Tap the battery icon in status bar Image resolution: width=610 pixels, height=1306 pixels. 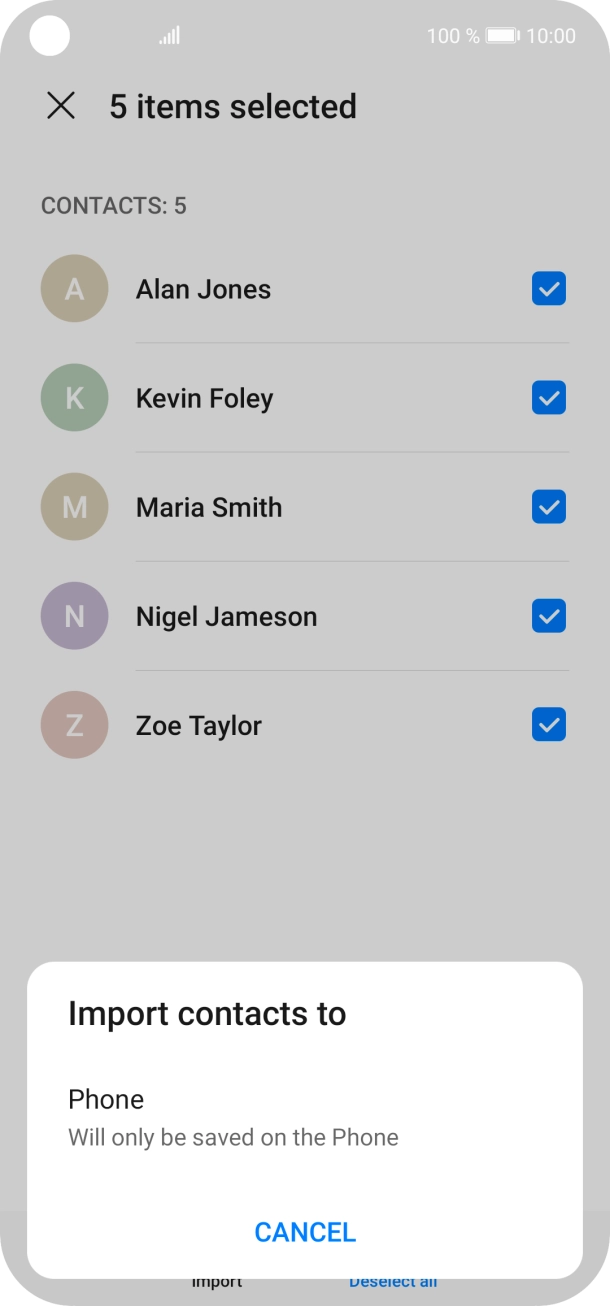[x=503, y=36]
